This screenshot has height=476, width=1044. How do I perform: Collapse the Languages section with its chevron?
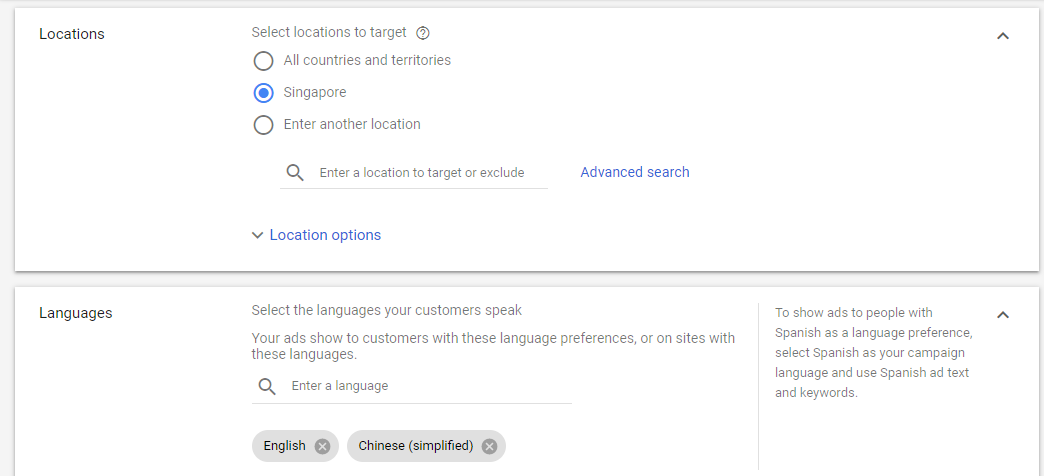coord(1003,314)
